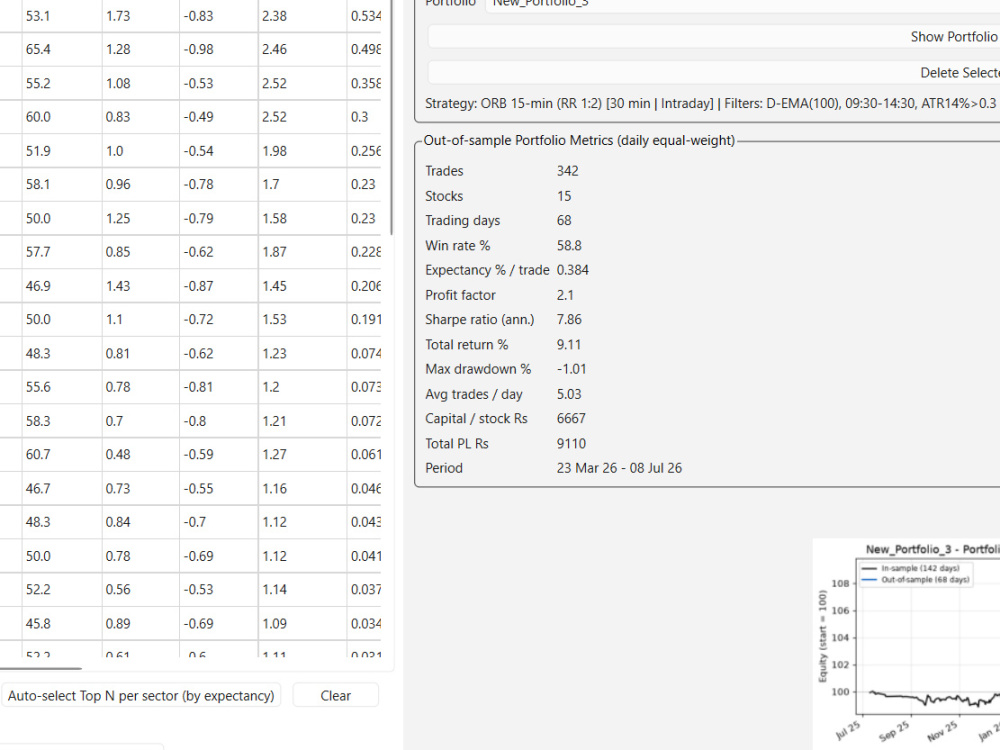The height and width of the screenshot is (750, 1000).
Task: Choose the cell showing 1.53
Action: tap(302, 320)
